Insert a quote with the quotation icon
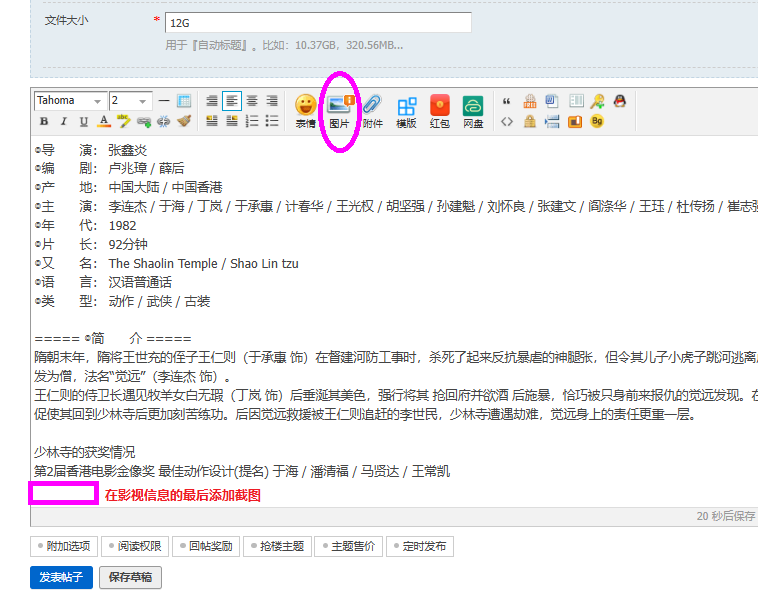 tap(507, 101)
